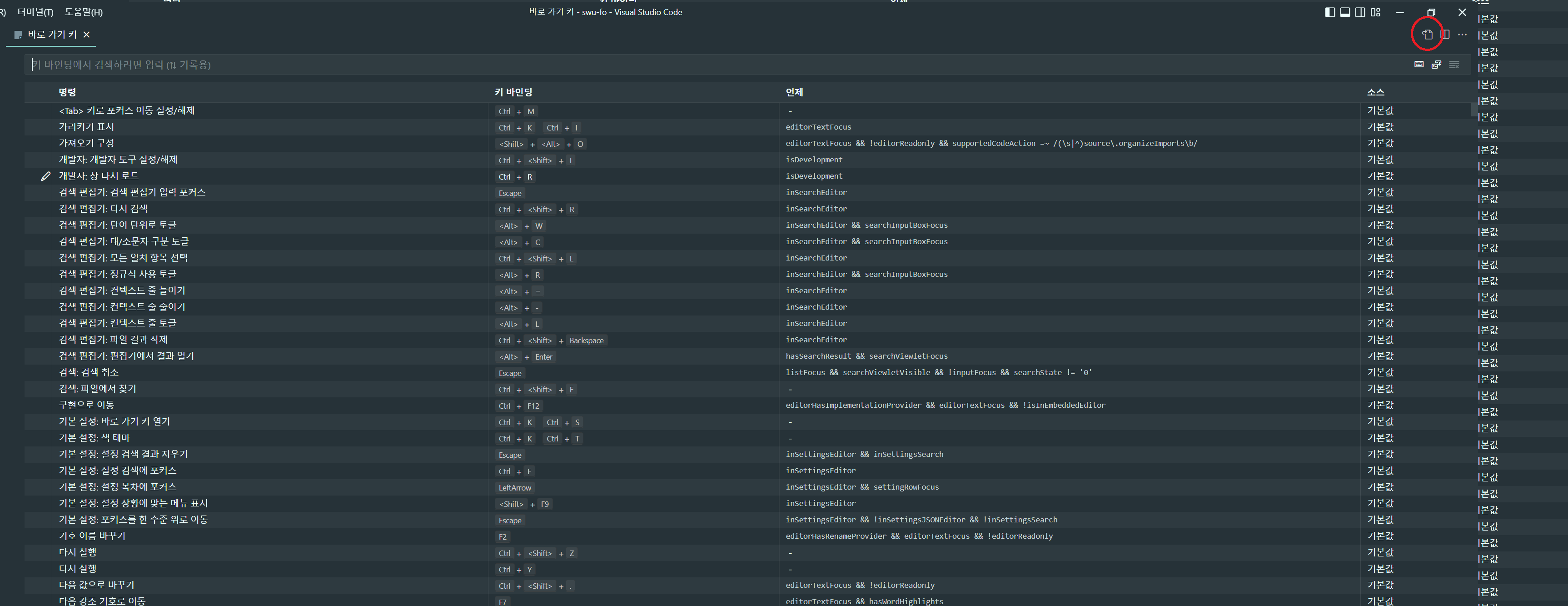
Task: Toggle primary side bar layout icon
Action: click(1330, 12)
